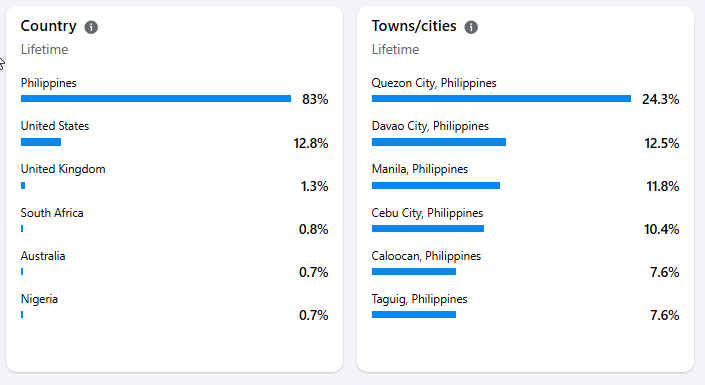Select the Philippines 83% bar
Image resolution: width=705 pixels, height=385 pixels.
click(156, 98)
